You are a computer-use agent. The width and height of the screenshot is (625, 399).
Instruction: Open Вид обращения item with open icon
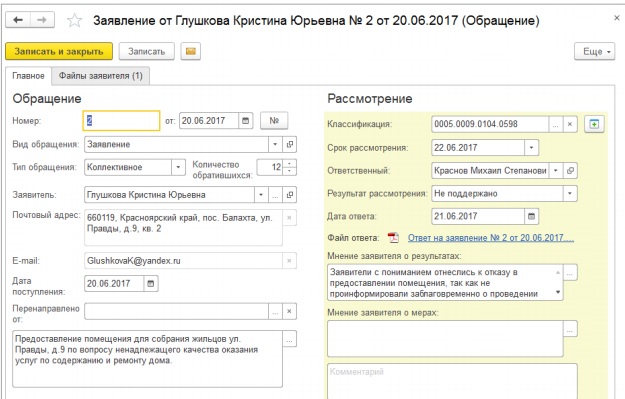[x=290, y=144]
